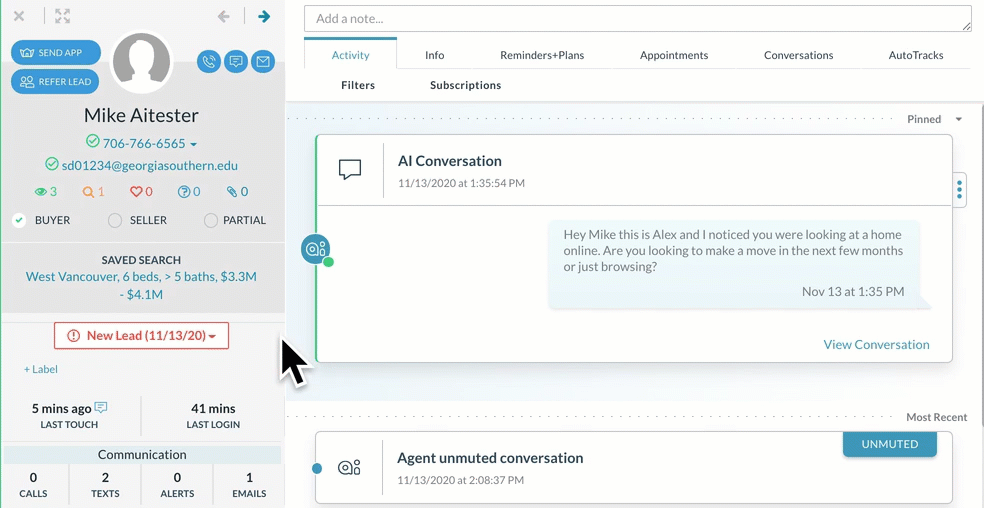Click the AI Conversation chat bubble icon
Image resolution: width=984 pixels, height=508 pixels.
coord(350,170)
